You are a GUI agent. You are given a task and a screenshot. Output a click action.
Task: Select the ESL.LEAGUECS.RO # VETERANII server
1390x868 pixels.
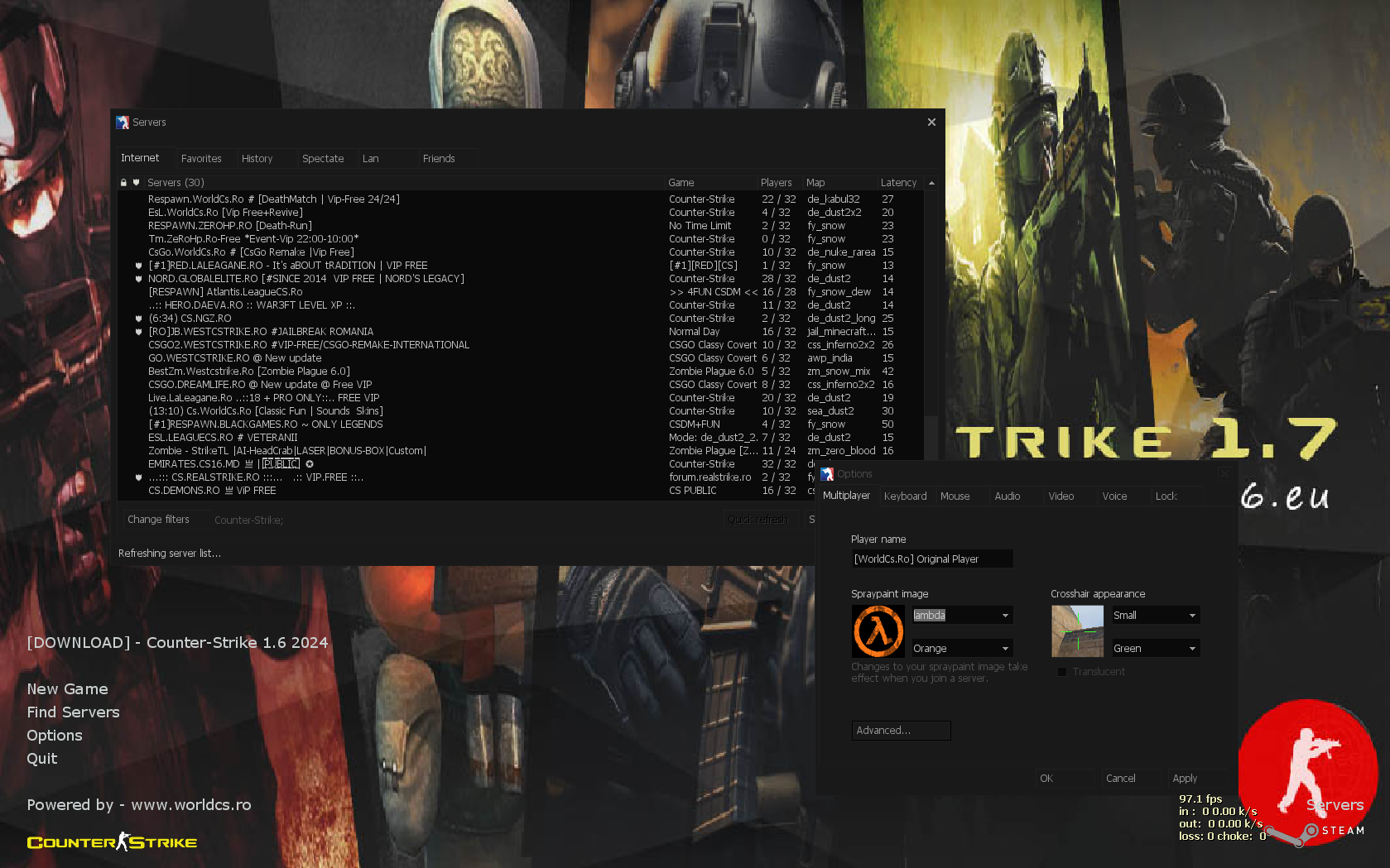pyautogui.click(x=521, y=438)
